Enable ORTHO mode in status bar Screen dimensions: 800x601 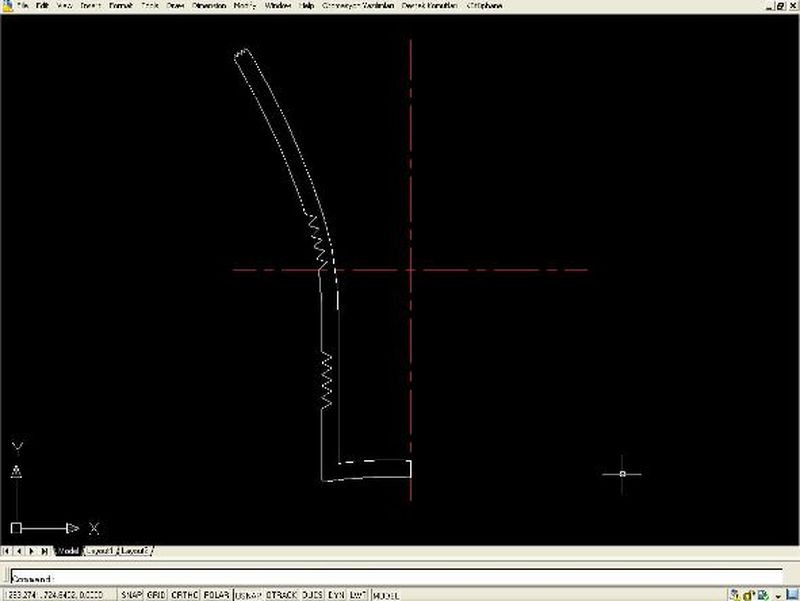(184, 595)
